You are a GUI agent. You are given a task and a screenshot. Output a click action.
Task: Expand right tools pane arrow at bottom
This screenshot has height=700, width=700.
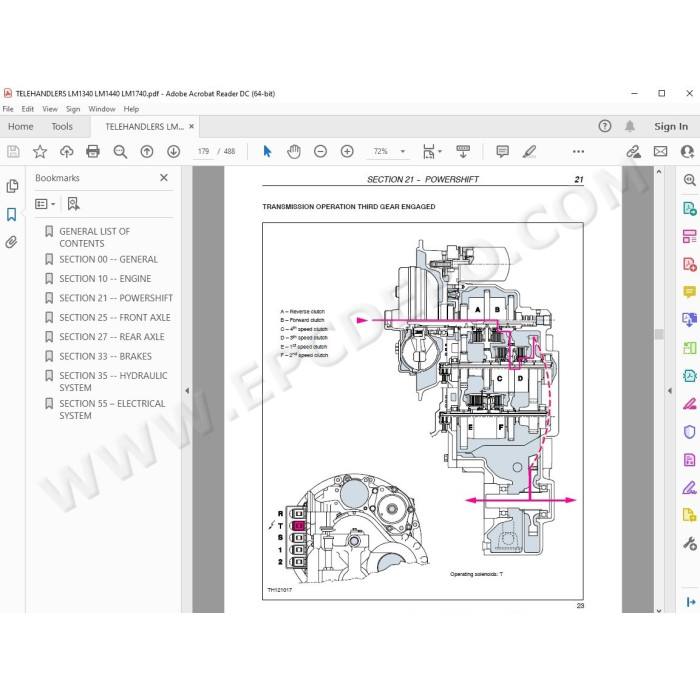point(691,602)
